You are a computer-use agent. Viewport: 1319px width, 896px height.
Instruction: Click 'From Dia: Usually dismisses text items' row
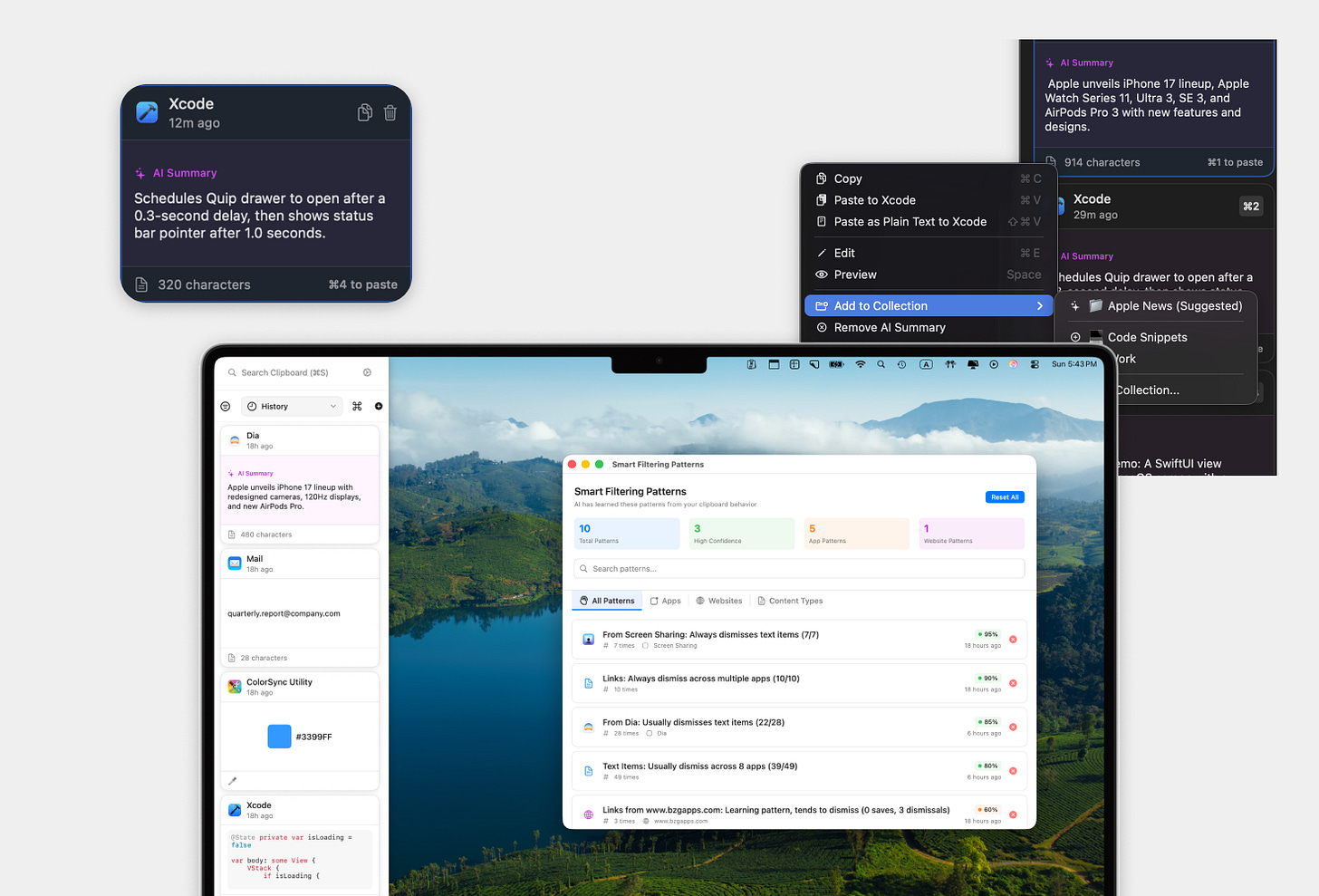coord(799,727)
